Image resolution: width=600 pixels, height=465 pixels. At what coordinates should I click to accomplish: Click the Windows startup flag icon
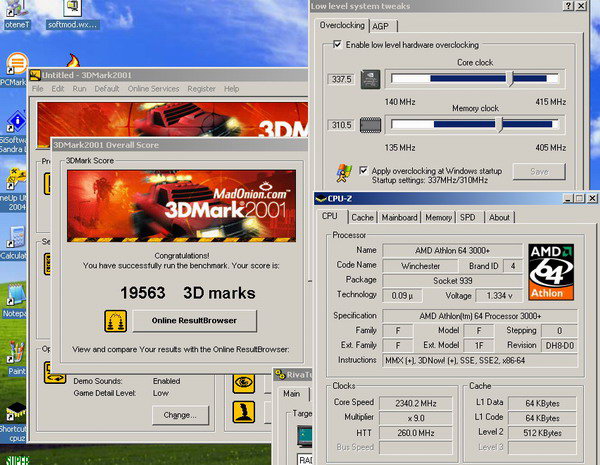[344, 173]
